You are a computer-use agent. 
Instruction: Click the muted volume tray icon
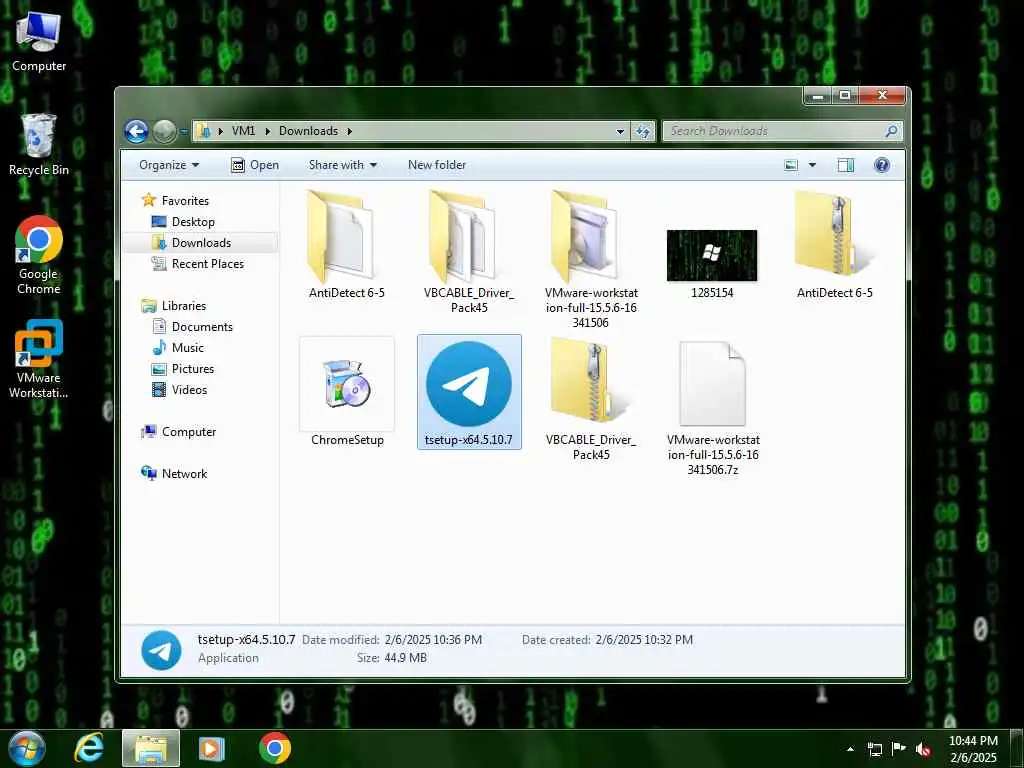(x=923, y=749)
